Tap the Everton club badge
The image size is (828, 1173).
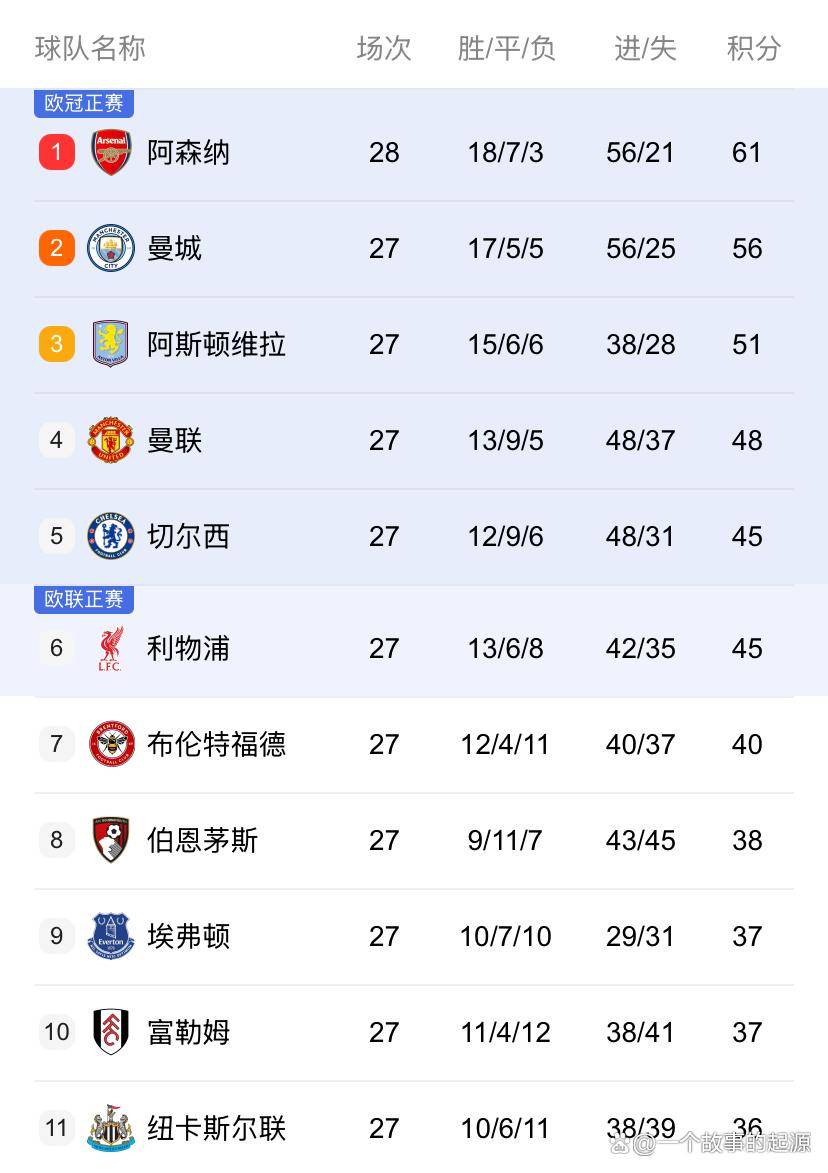[x=111, y=936]
